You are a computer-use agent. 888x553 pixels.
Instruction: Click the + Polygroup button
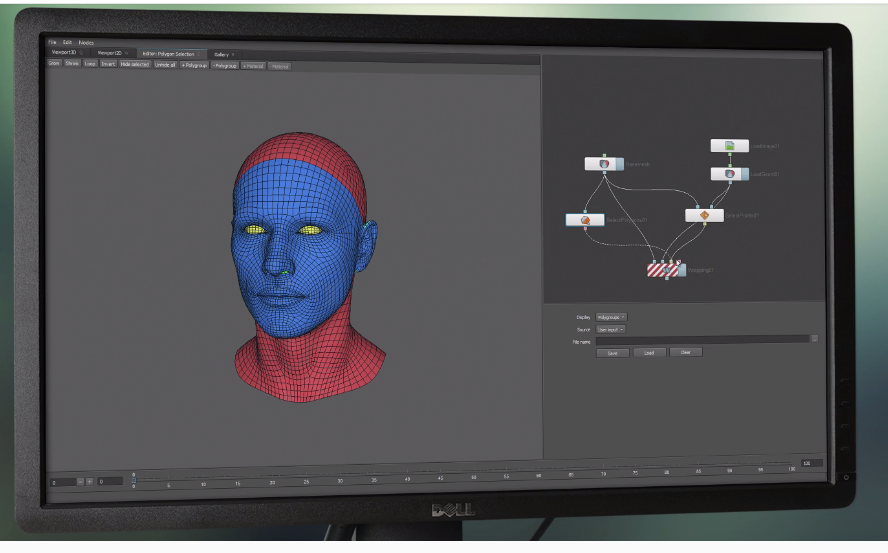coord(194,65)
